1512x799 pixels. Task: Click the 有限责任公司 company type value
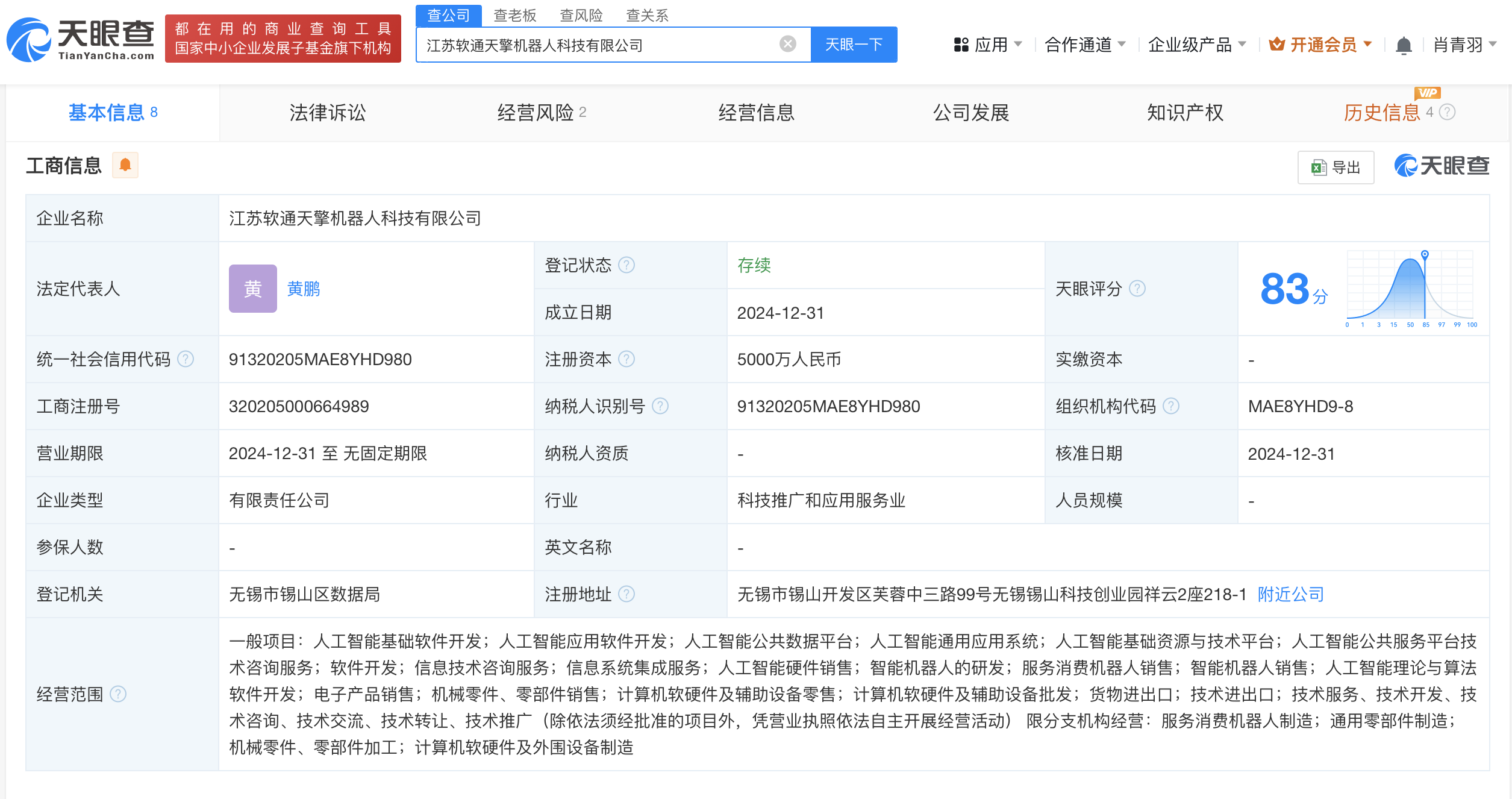click(279, 501)
